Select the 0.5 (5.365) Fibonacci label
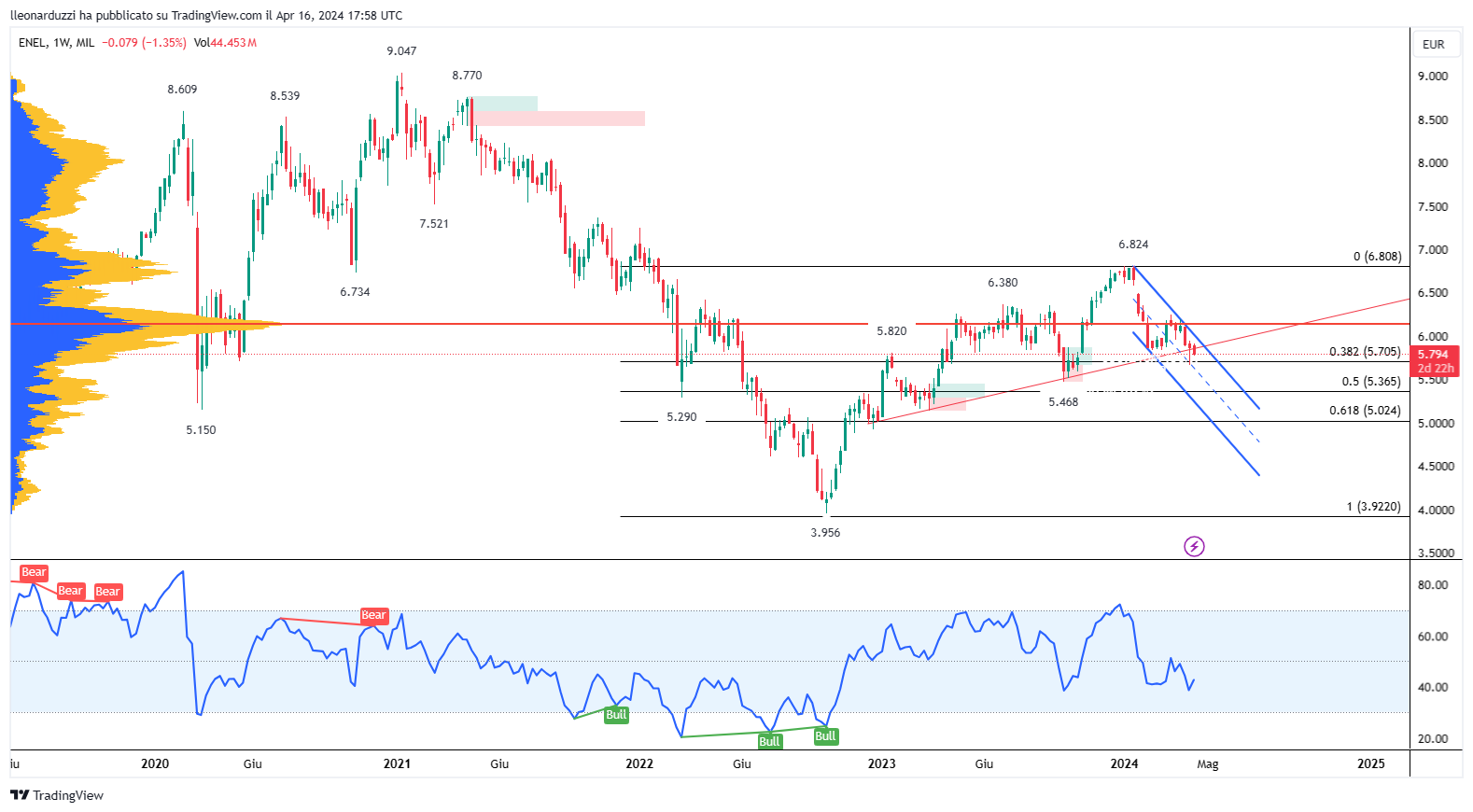This screenshot has height=812, width=1473. (x=1372, y=382)
